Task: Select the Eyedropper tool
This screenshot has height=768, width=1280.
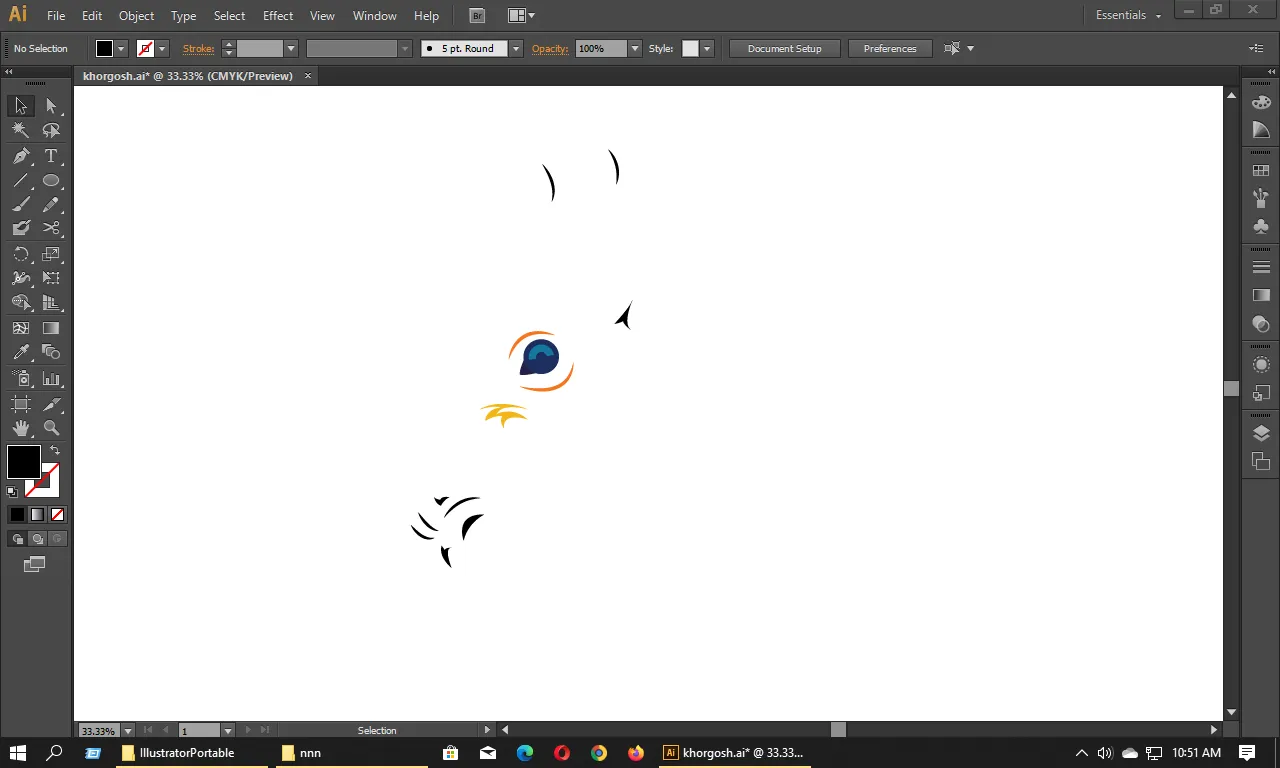Action: pyautogui.click(x=21, y=352)
